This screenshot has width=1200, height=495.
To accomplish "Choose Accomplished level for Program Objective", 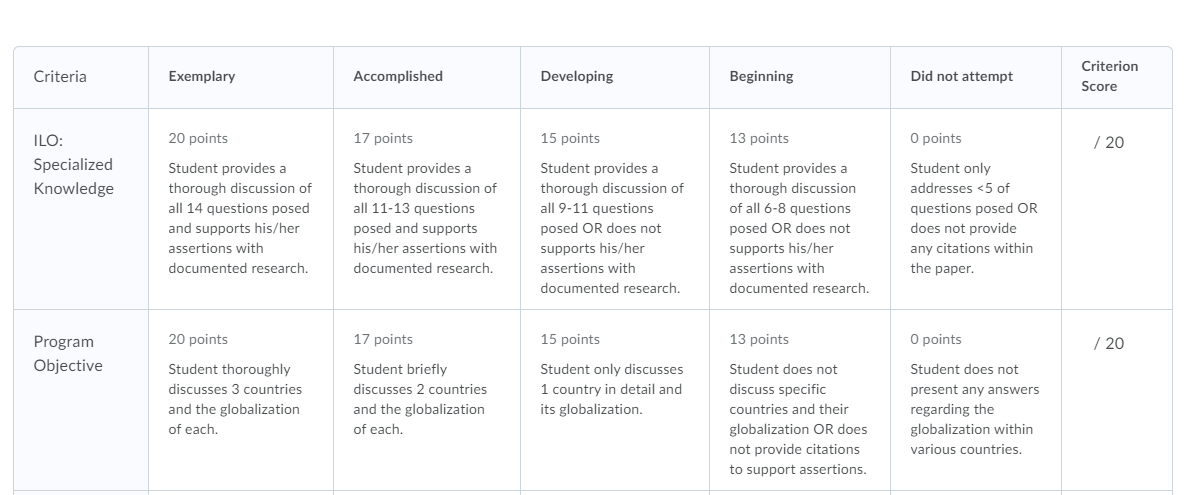I will pyautogui.click(x=427, y=399).
